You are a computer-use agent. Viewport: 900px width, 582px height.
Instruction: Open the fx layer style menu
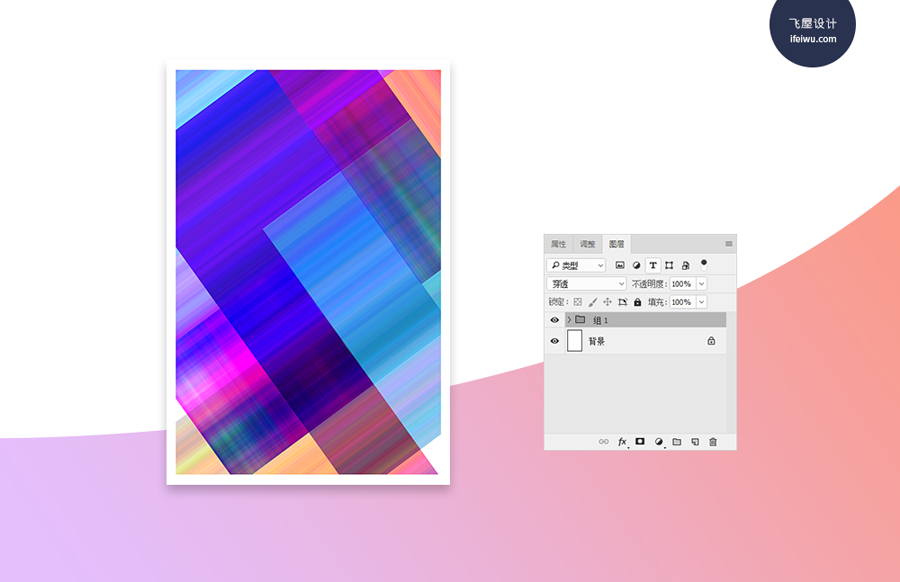pyautogui.click(x=622, y=441)
